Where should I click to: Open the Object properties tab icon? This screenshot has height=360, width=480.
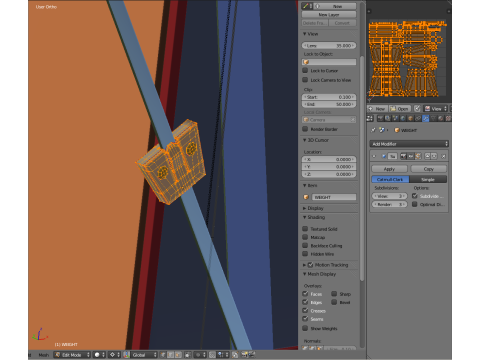tap(411, 118)
